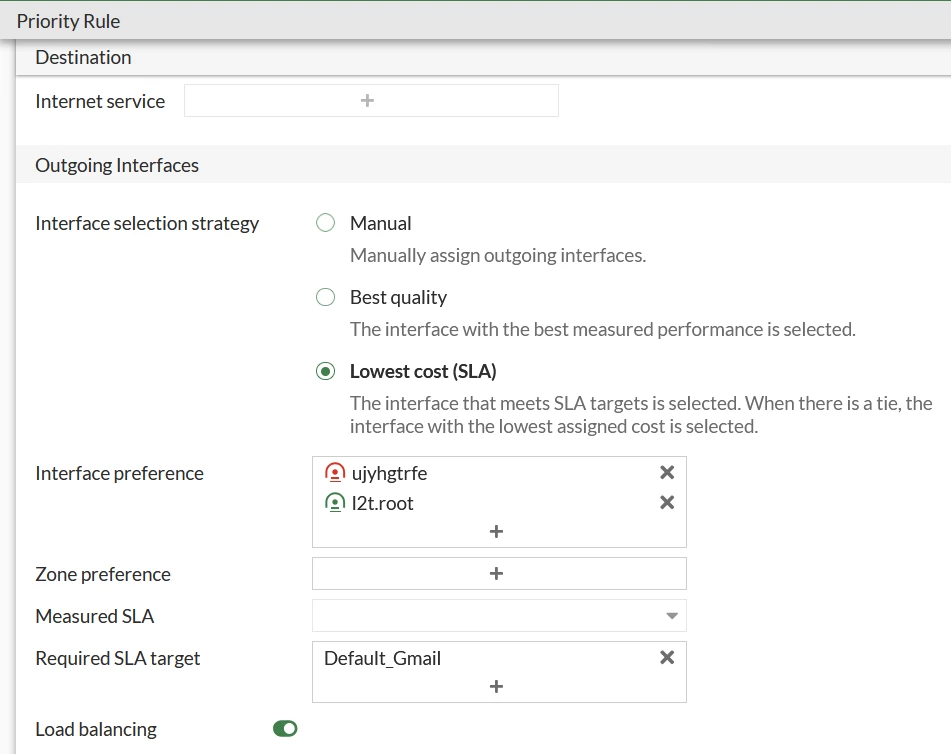Click the Priority Rule header
Screen dimensions: 951x754
coord(69,21)
